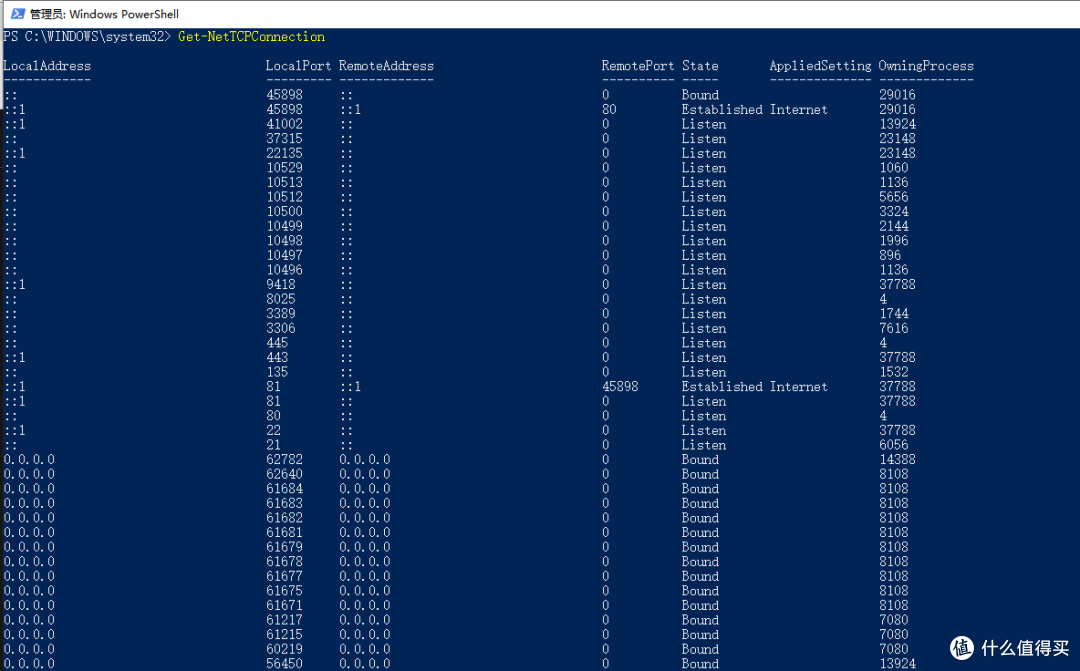Click the LocalPort column header
Screen dimensions: 1080x671
pyautogui.click(x=298, y=66)
